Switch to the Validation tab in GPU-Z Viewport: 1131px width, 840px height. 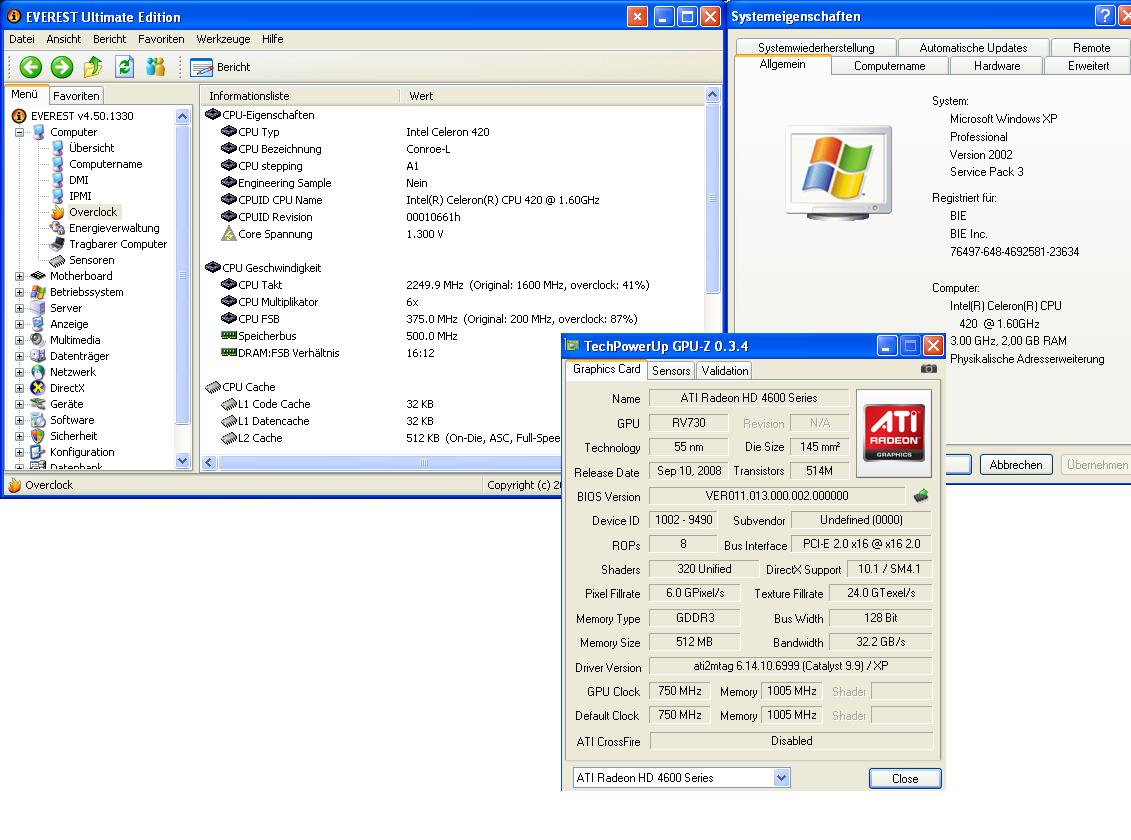pos(725,371)
